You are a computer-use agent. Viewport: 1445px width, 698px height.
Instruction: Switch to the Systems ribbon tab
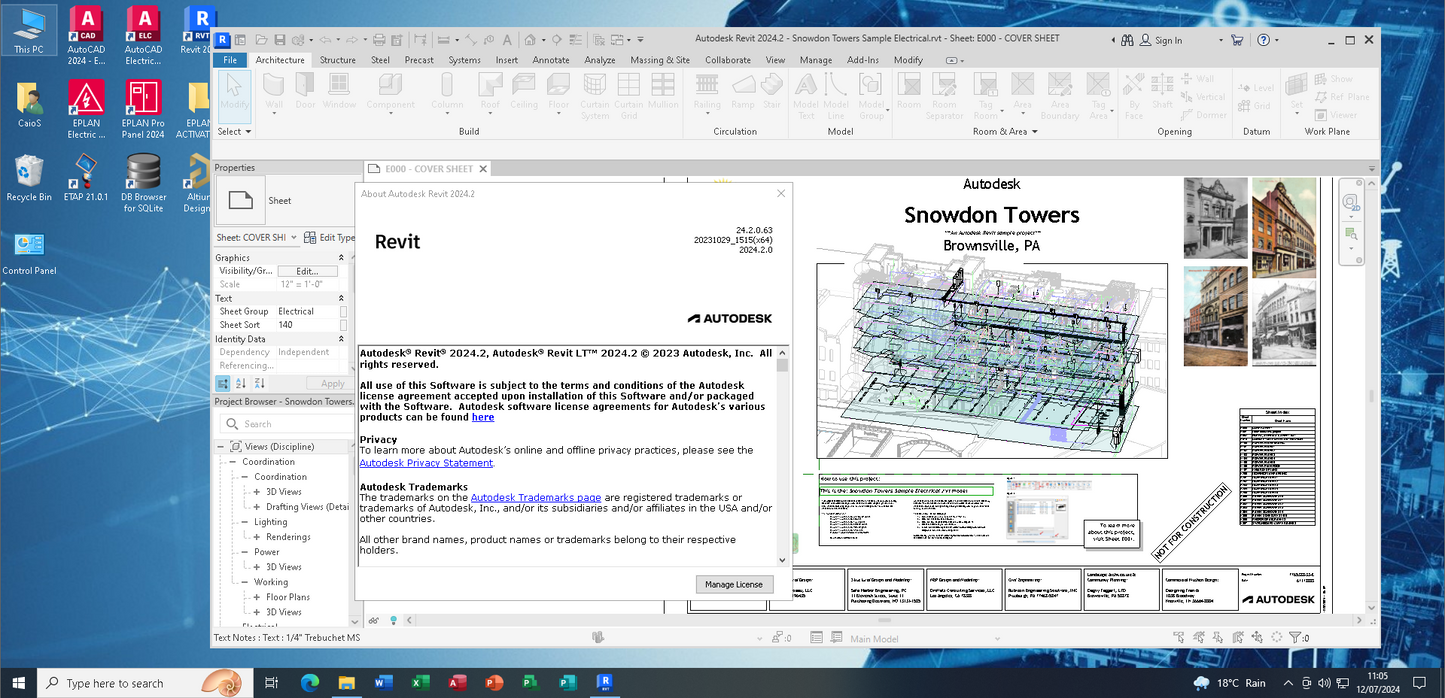coord(464,60)
